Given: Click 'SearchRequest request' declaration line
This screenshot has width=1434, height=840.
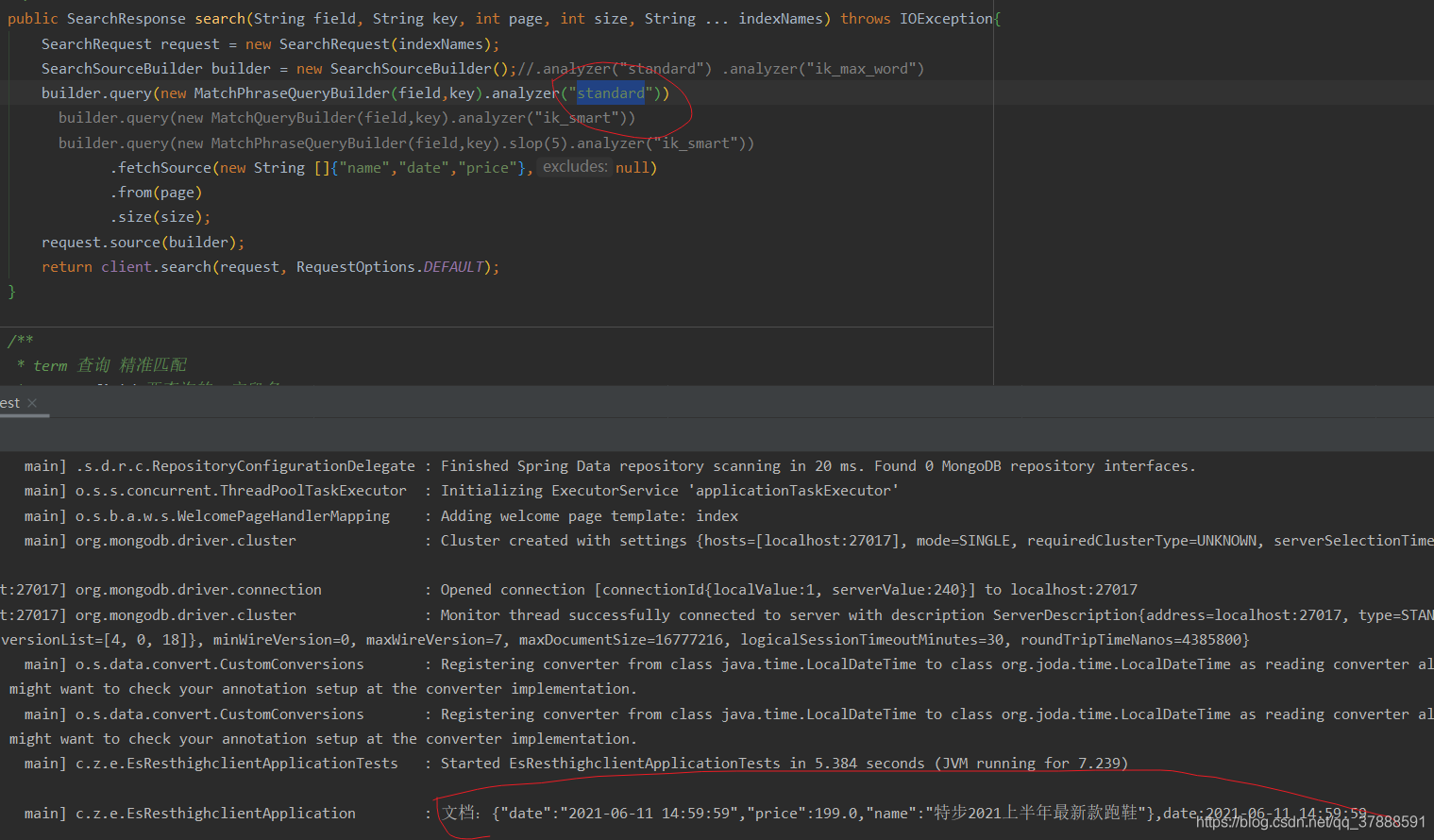Looking at the screenshot, I should click(x=270, y=44).
